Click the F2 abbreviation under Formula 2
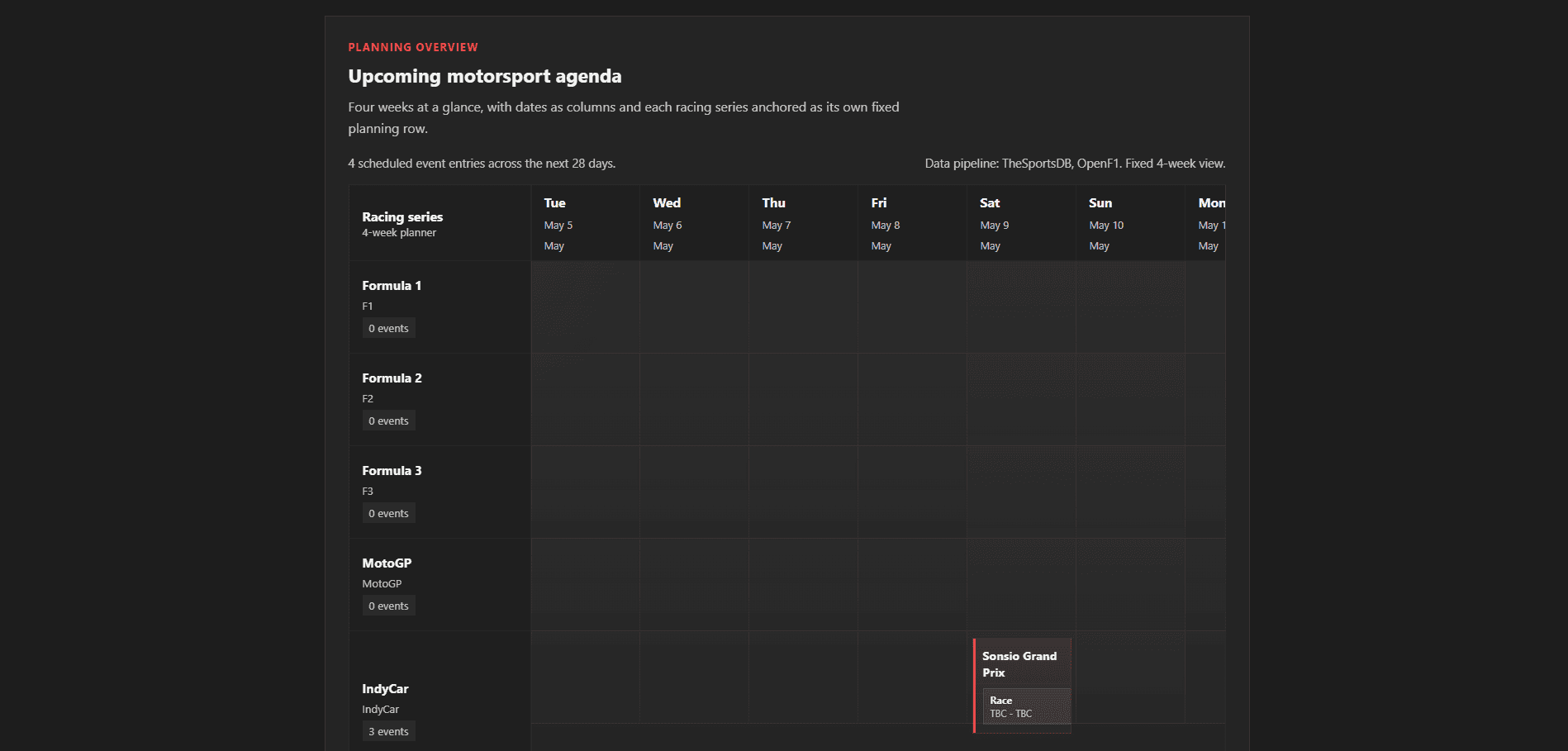The width and height of the screenshot is (1568, 751). click(368, 399)
